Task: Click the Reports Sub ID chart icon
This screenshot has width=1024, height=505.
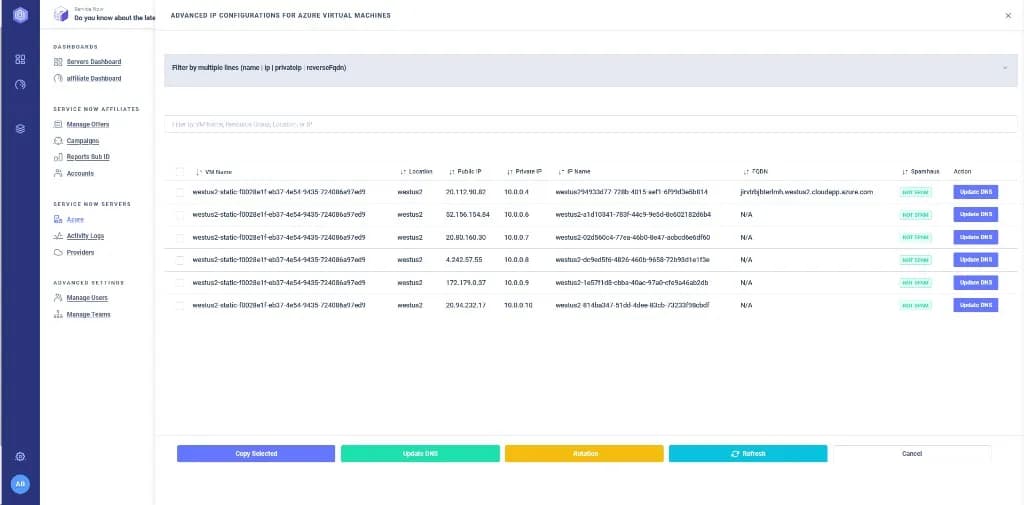Action: click(x=58, y=157)
